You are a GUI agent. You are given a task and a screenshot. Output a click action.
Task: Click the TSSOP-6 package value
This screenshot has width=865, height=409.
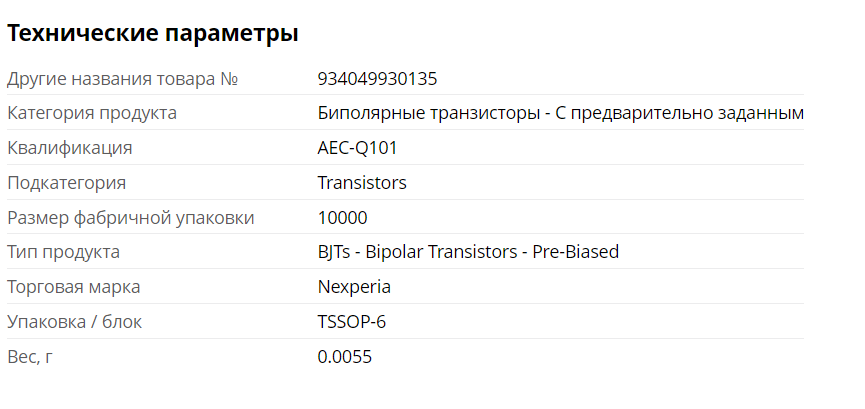pos(351,322)
